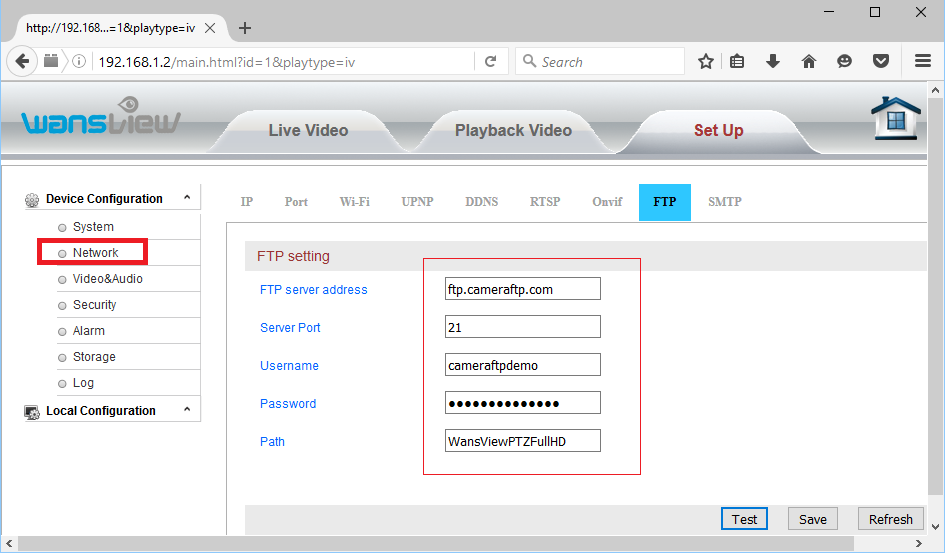Open new browser tab with plus icon

pyautogui.click(x=245, y=28)
